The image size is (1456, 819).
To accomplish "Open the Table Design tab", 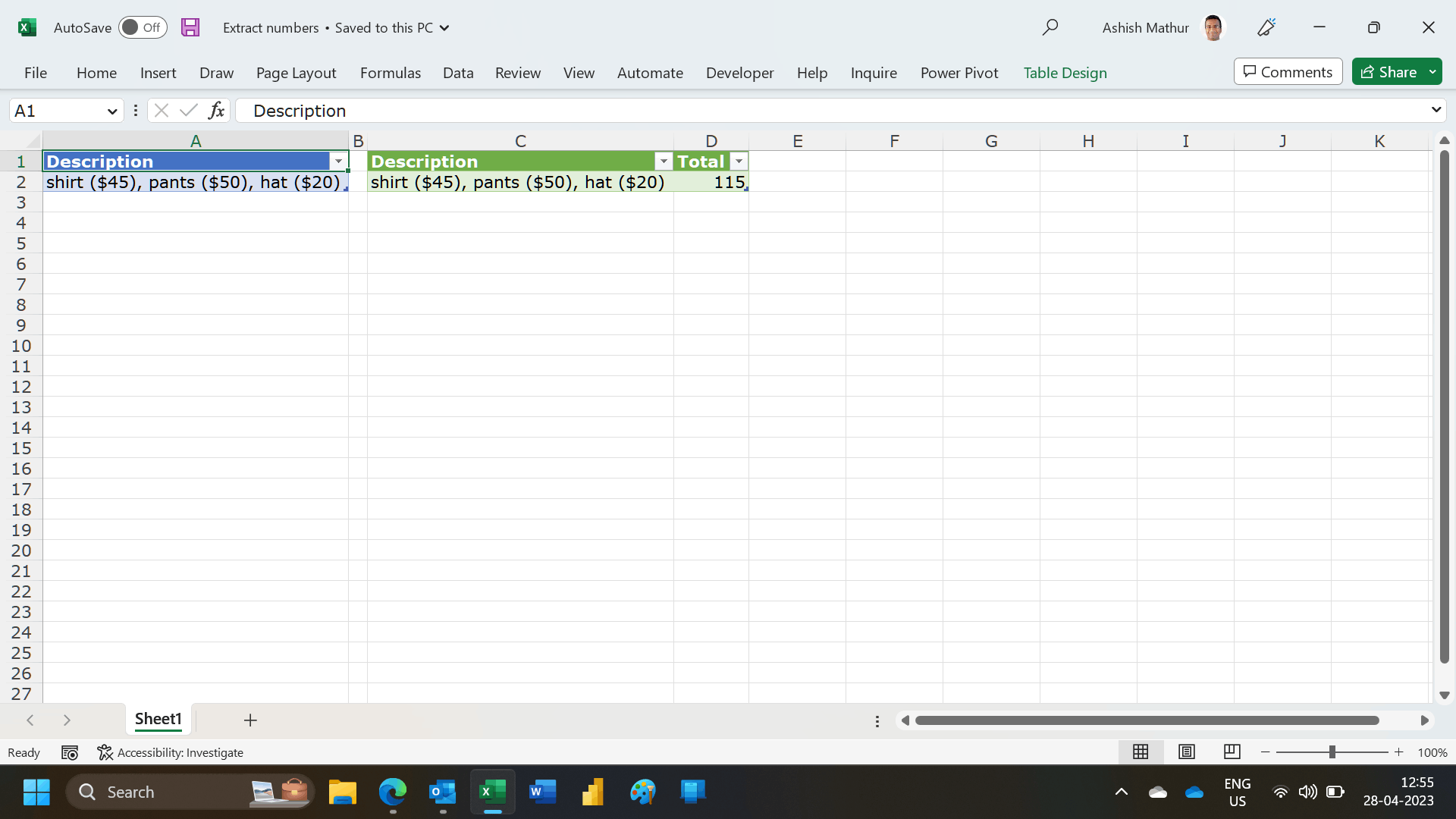I will [x=1065, y=73].
